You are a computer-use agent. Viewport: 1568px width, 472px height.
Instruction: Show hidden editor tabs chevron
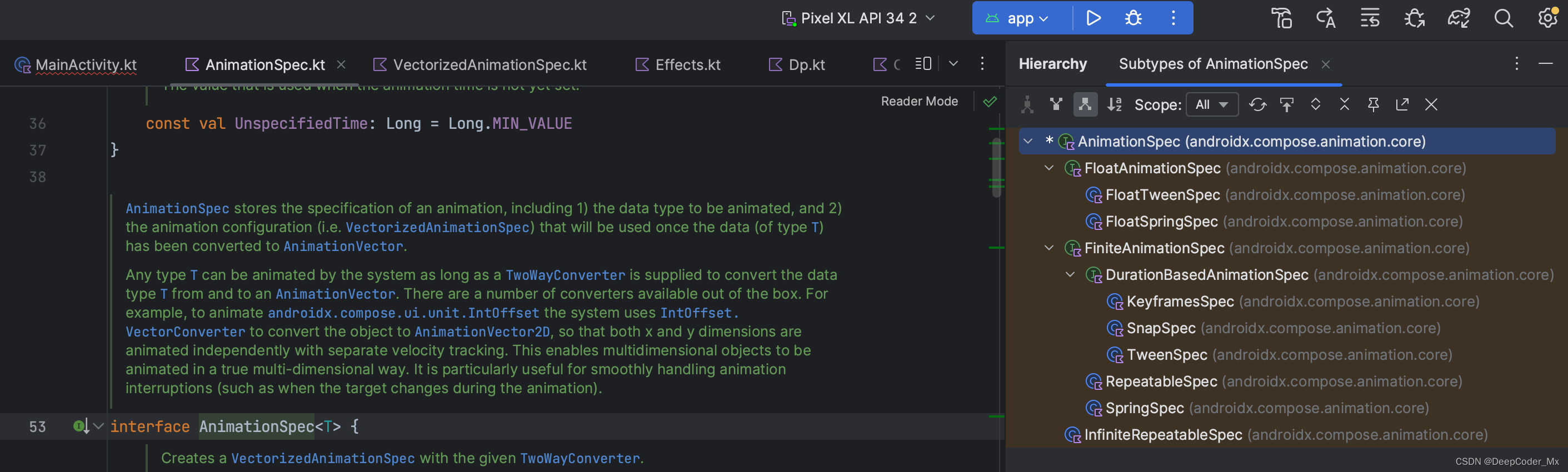pyautogui.click(x=953, y=64)
